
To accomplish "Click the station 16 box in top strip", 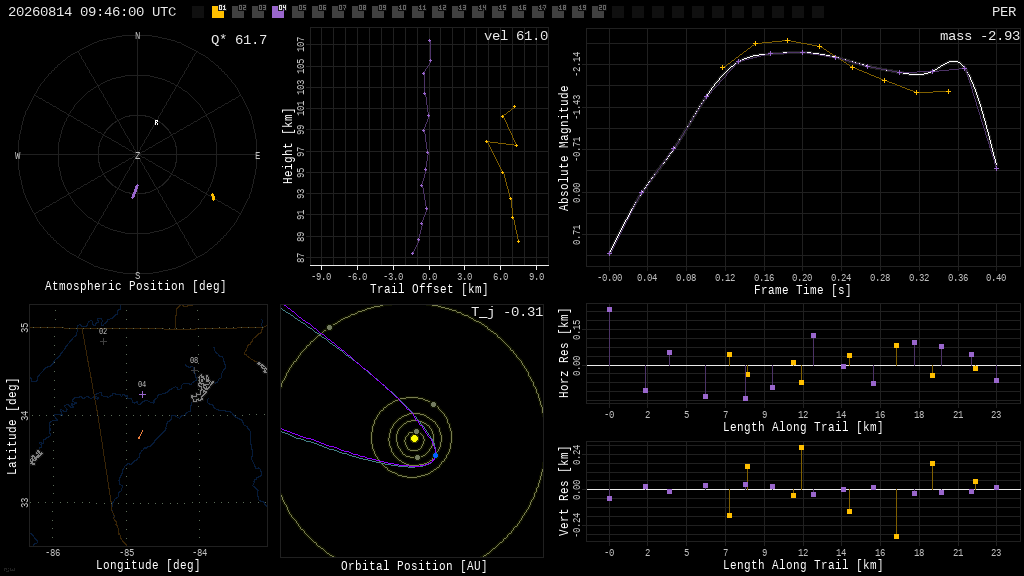I will point(519,12).
